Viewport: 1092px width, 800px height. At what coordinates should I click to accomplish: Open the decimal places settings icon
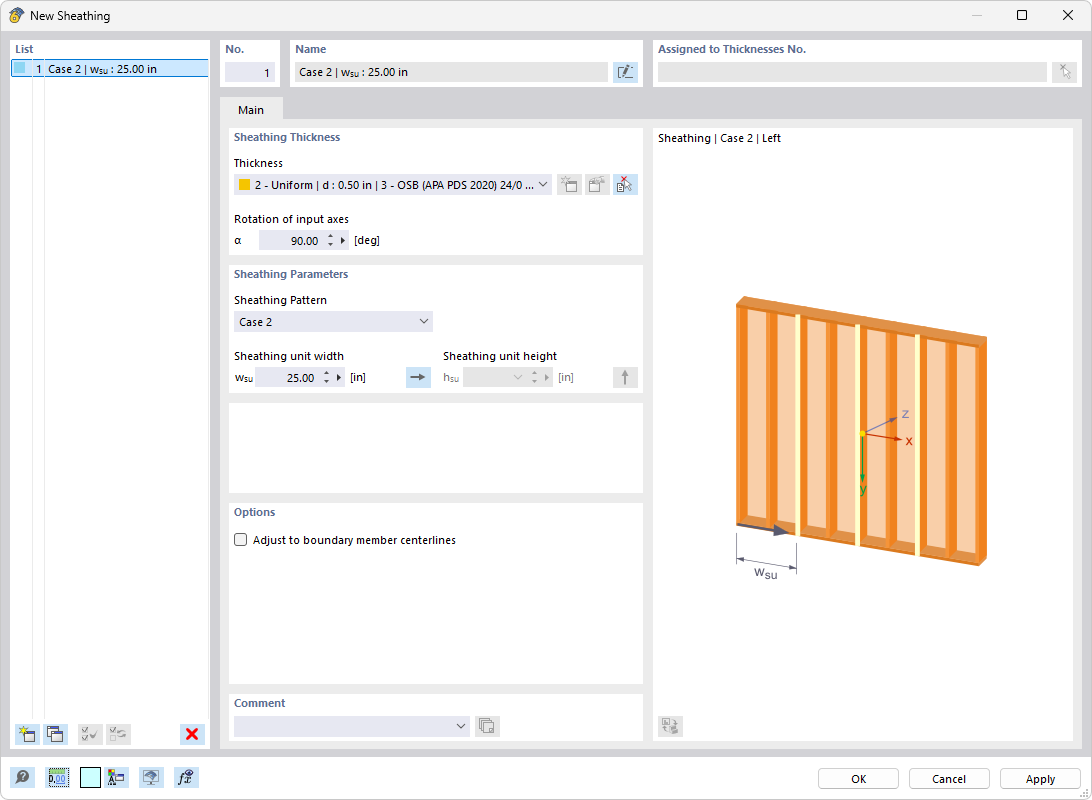58,777
